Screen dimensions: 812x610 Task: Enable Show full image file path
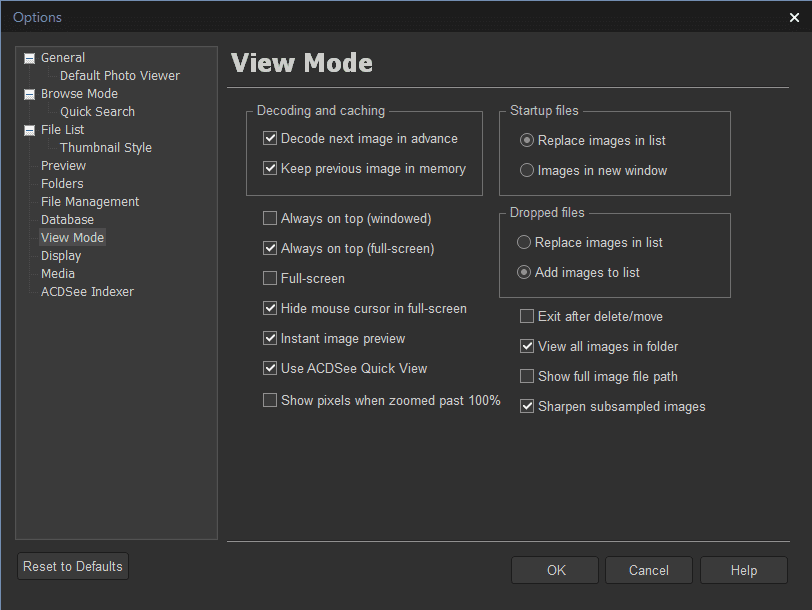pos(527,377)
